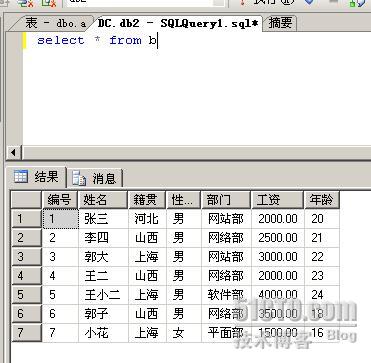
Task: Click the 2000.00 salary in 张三's row
Action: pyautogui.click(x=278, y=219)
